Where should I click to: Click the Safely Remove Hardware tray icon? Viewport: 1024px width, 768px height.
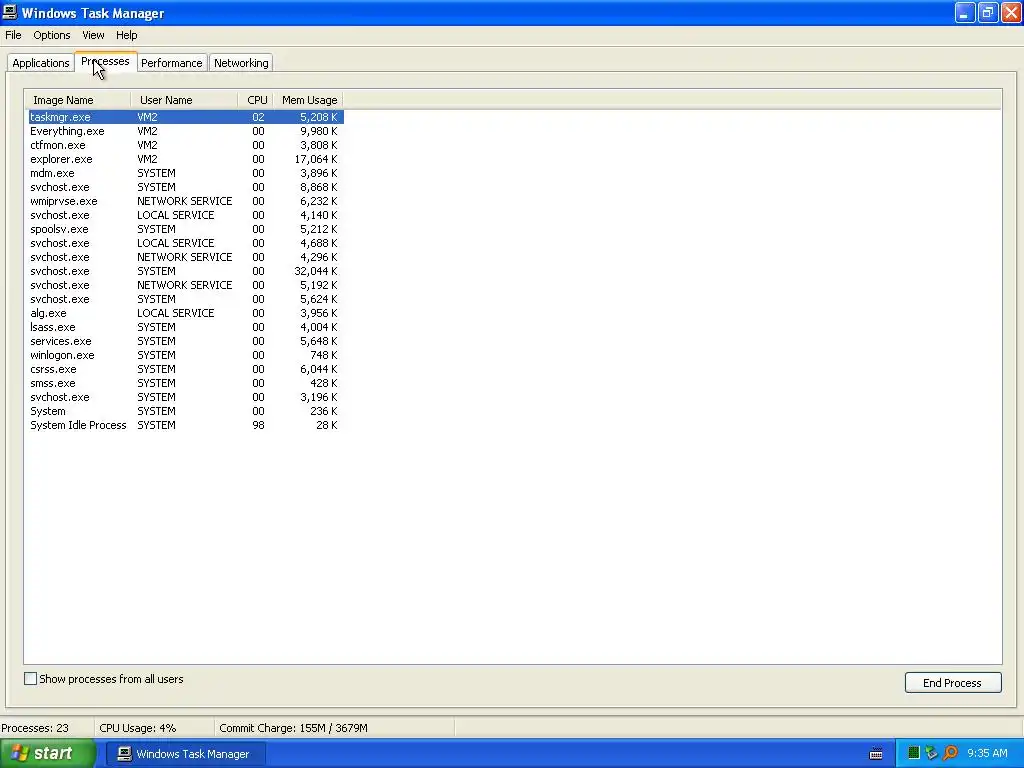click(931, 754)
